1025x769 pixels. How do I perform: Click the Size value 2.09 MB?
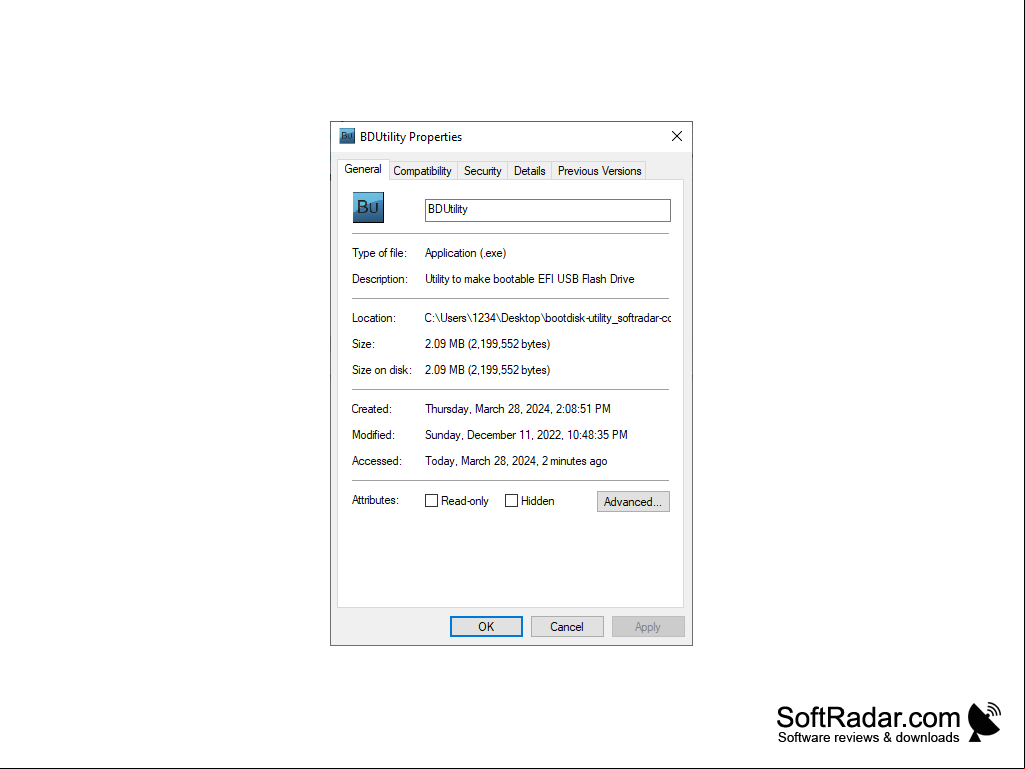pos(488,344)
